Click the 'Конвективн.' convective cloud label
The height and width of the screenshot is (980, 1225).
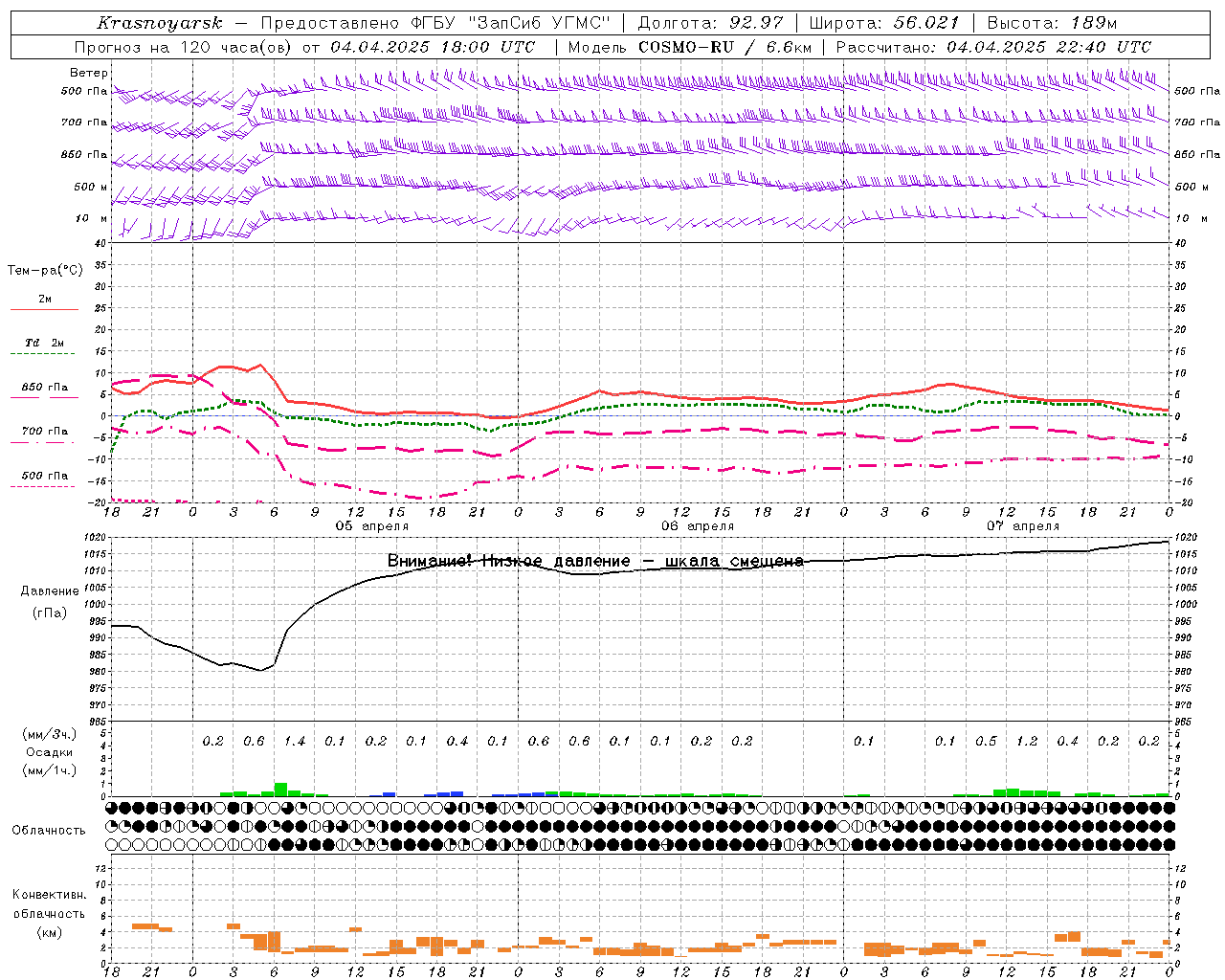click(50, 895)
